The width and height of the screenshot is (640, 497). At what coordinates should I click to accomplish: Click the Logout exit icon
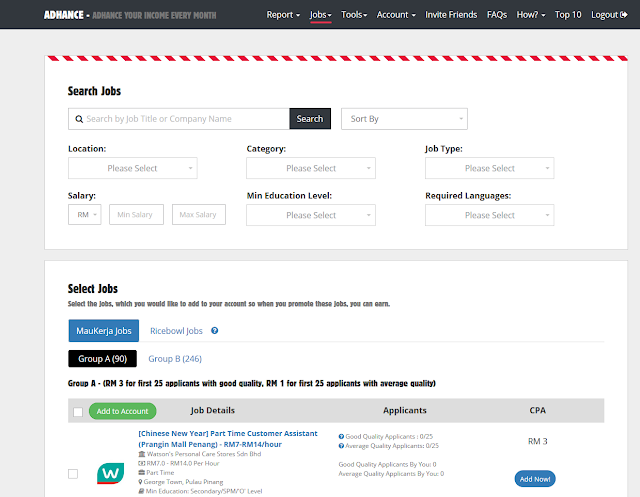[623, 15]
